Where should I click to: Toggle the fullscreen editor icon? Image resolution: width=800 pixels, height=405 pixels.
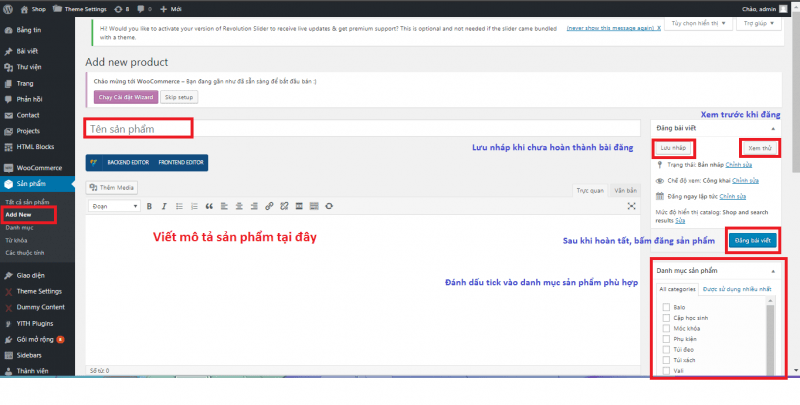pos(631,206)
